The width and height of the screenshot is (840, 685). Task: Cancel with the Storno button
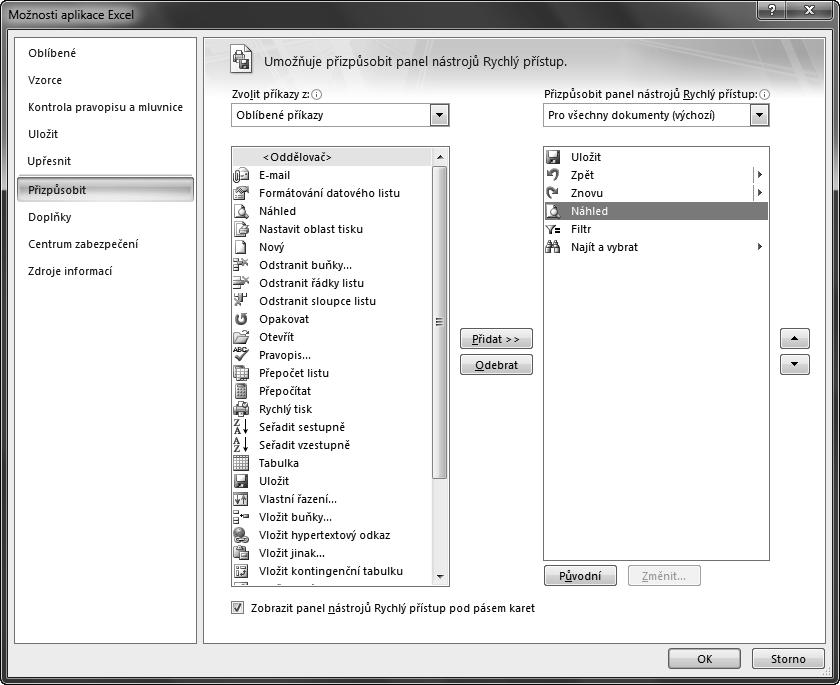(788, 659)
